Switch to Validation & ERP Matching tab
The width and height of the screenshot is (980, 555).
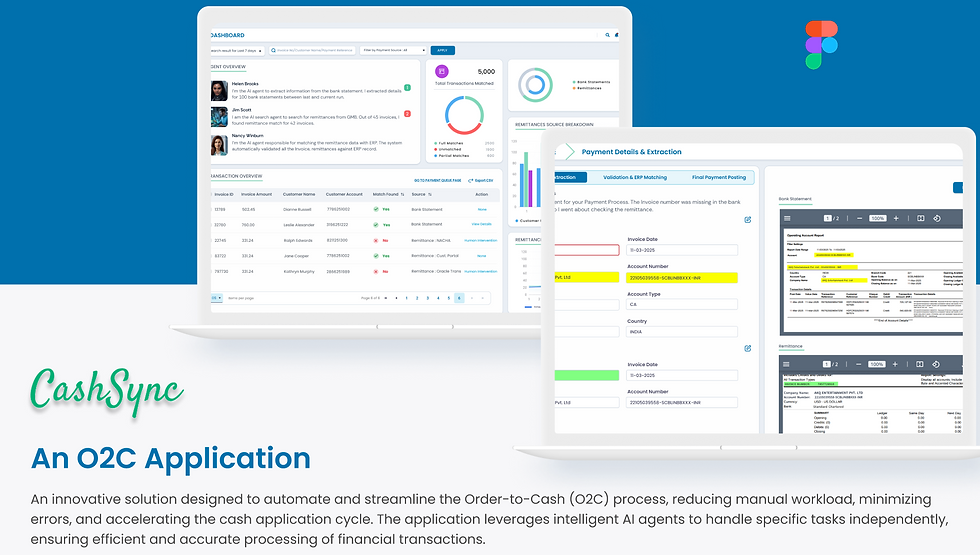pyautogui.click(x=635, y=178)
